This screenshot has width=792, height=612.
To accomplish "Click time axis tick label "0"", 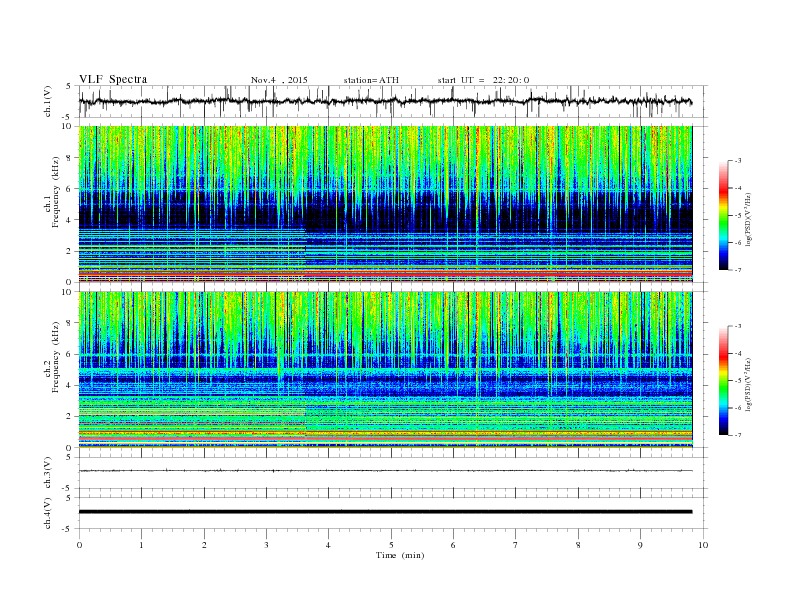I will [x=79, y=545].
